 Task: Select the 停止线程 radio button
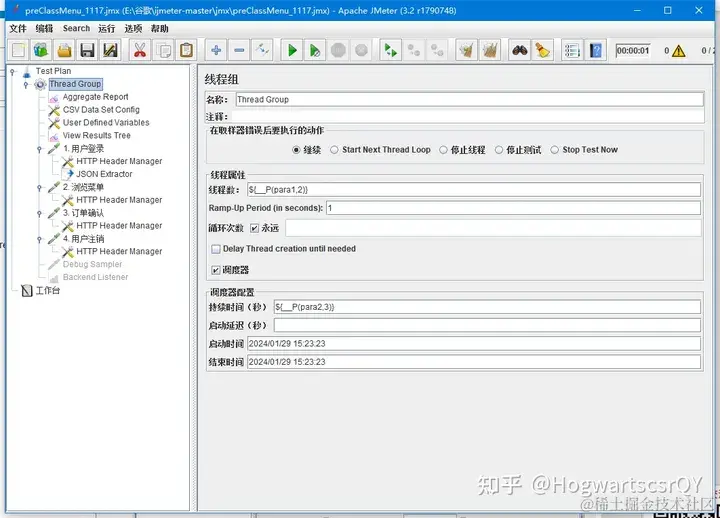coord(443,150)
